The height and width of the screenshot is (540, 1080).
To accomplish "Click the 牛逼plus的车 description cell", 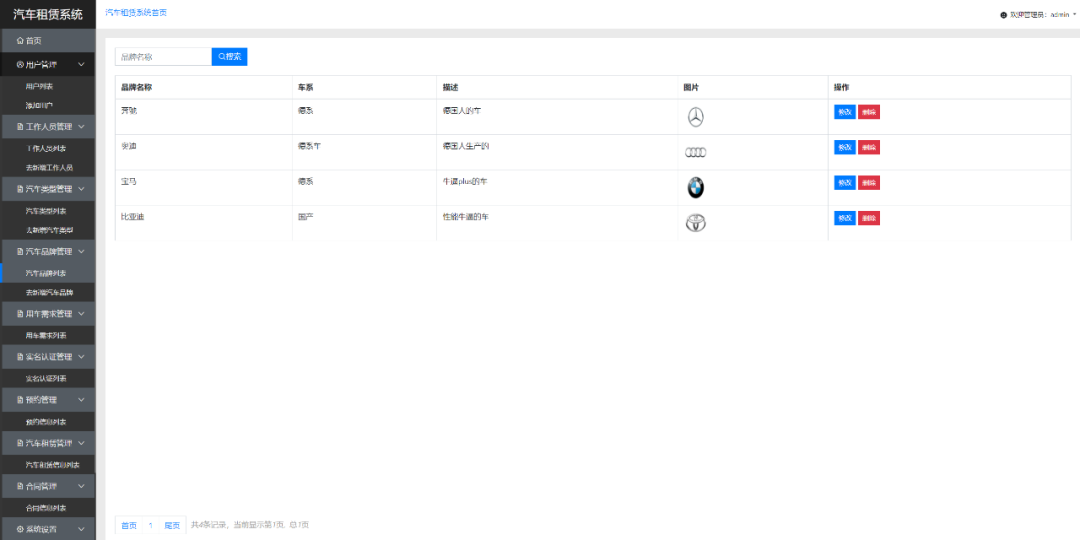I will click(x=557, y=187).
